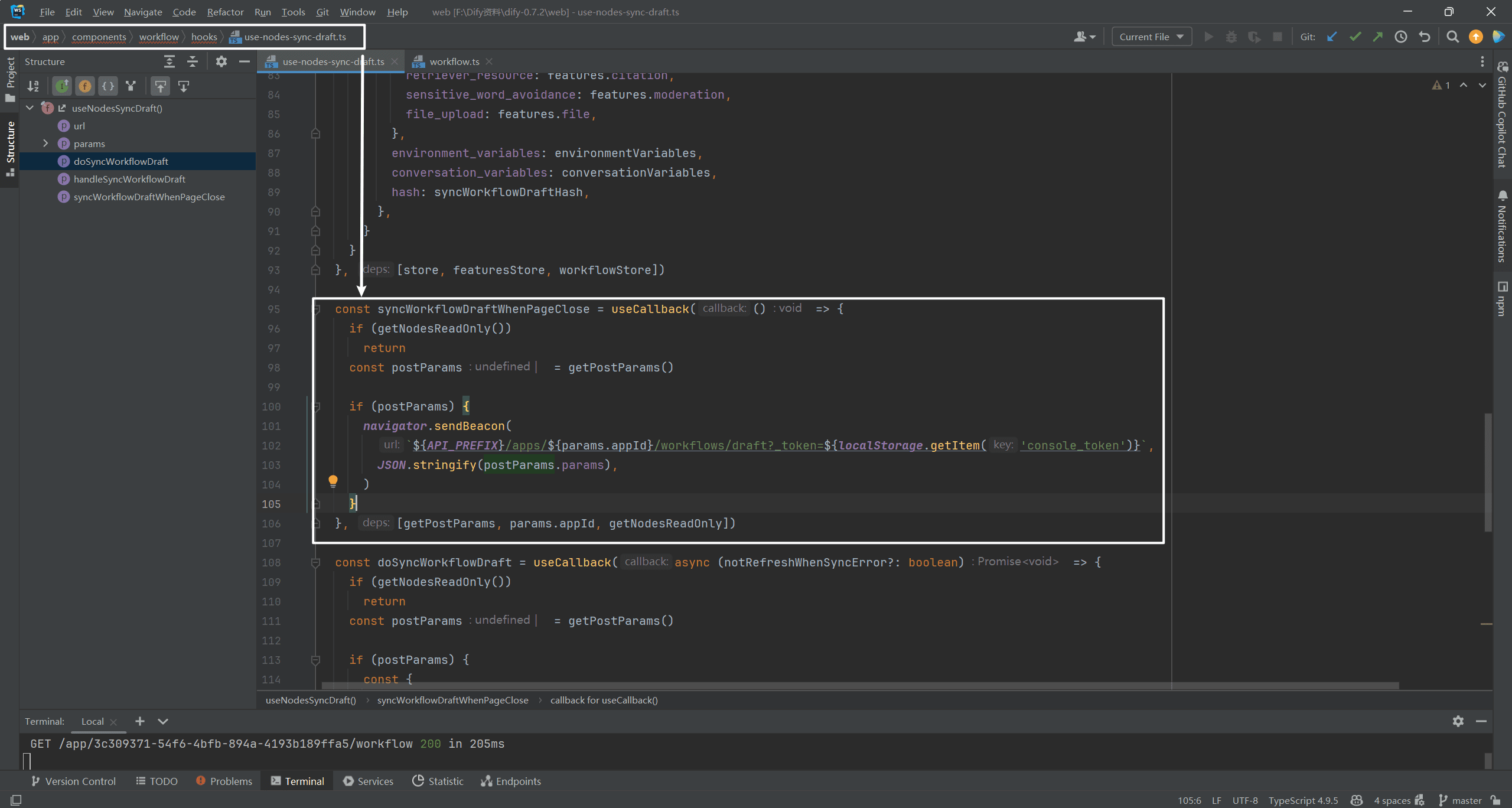Click the Run menu in the menu bar

click(x=261, y=11)
